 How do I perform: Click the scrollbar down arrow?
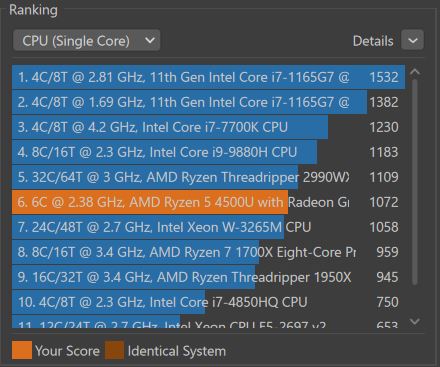click(415, 321)
